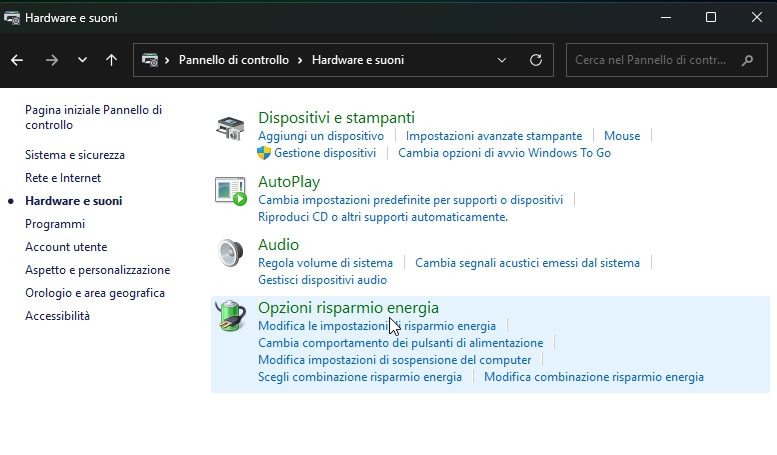This screenshot has width=777, height=455.
Task: Click Aggiungi un dispositivo link
Action: coord(321,136)
